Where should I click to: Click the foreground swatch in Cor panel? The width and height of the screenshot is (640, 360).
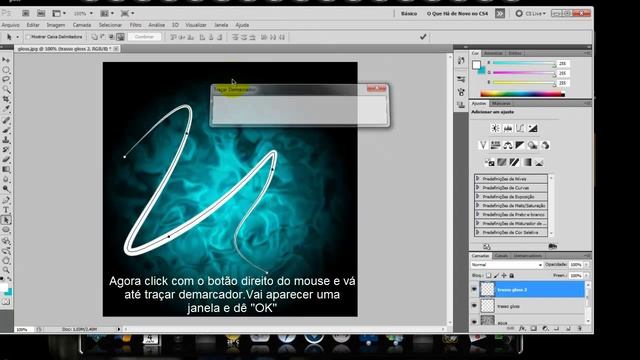pyautogui.click(x=476, y=65)
